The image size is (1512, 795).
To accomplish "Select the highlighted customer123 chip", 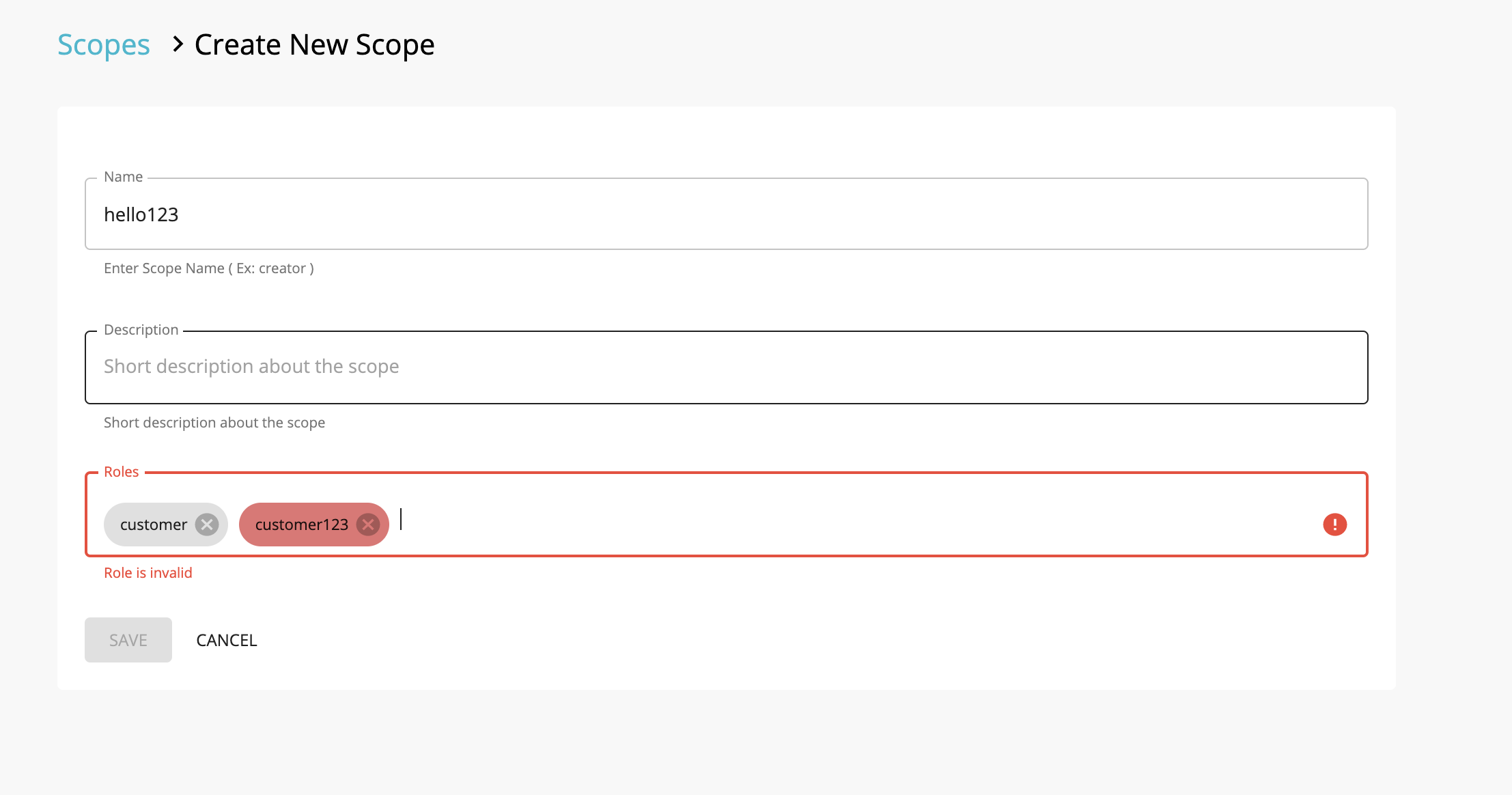I will click(x=302, y=524).
